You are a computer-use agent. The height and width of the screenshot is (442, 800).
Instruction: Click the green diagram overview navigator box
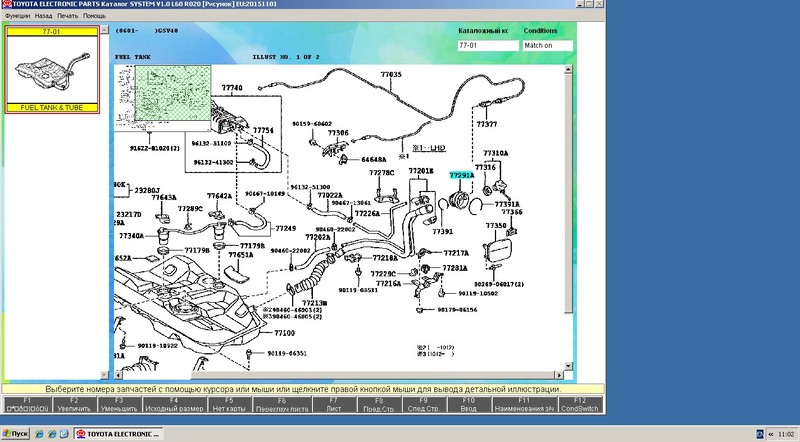coord(172,93)
